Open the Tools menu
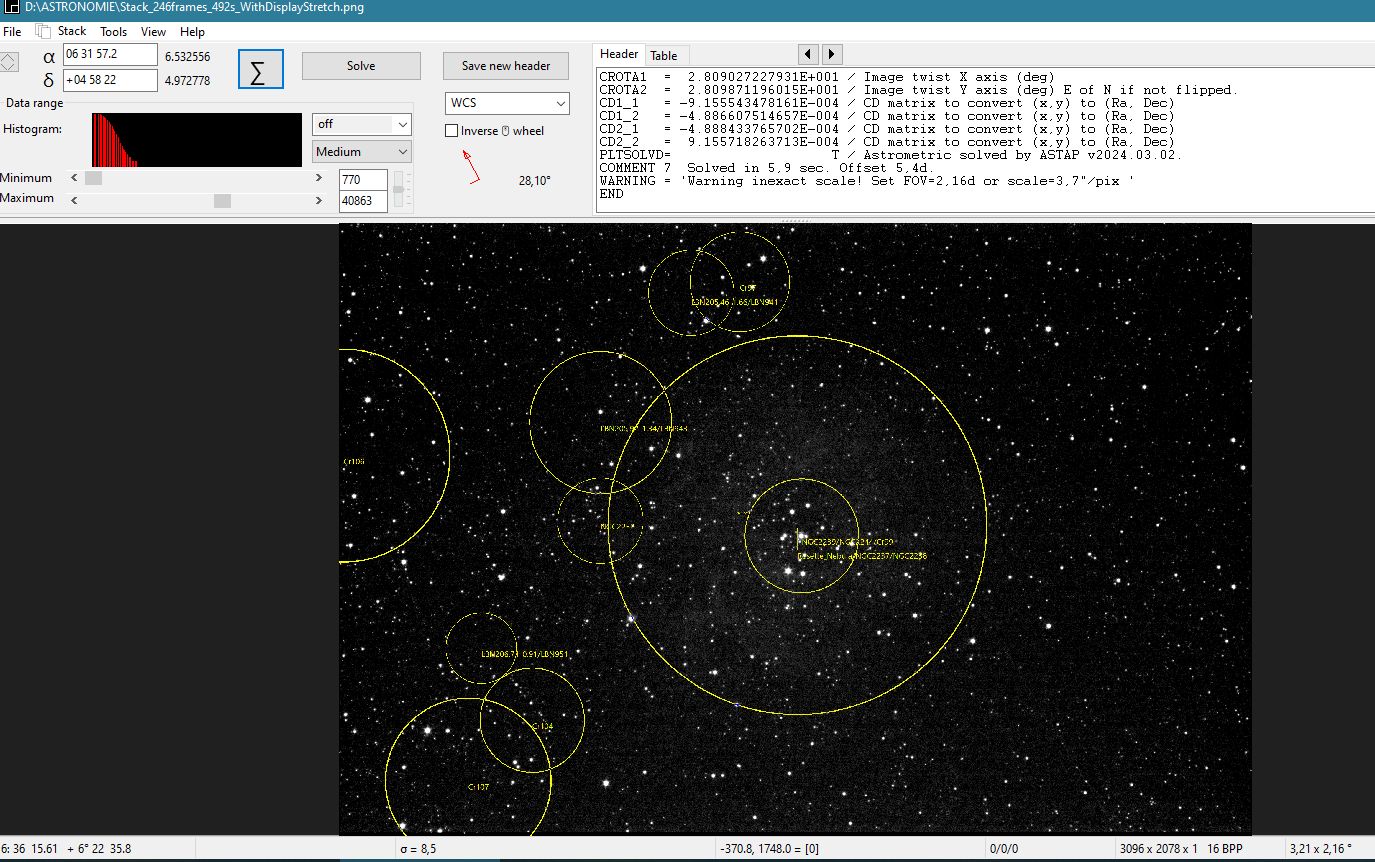 pos(113,31)
